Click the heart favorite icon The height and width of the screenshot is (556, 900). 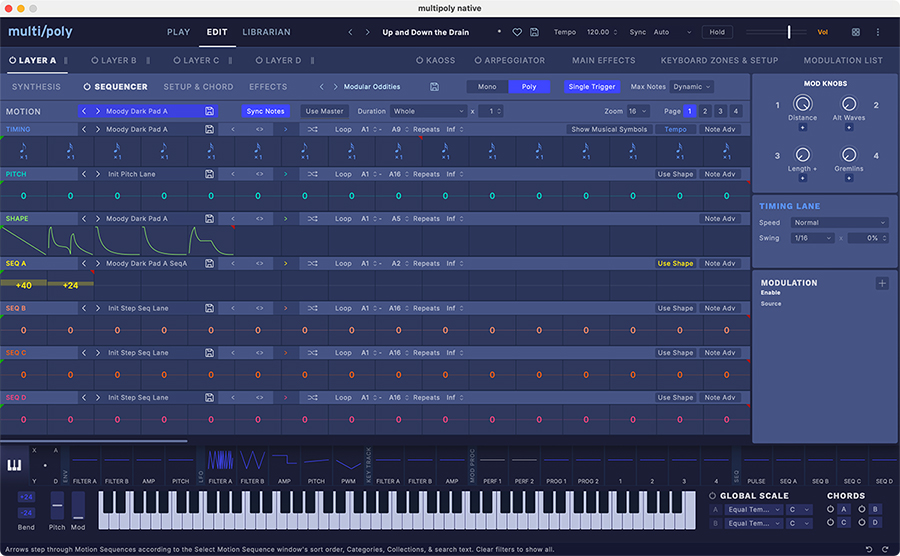517,32
